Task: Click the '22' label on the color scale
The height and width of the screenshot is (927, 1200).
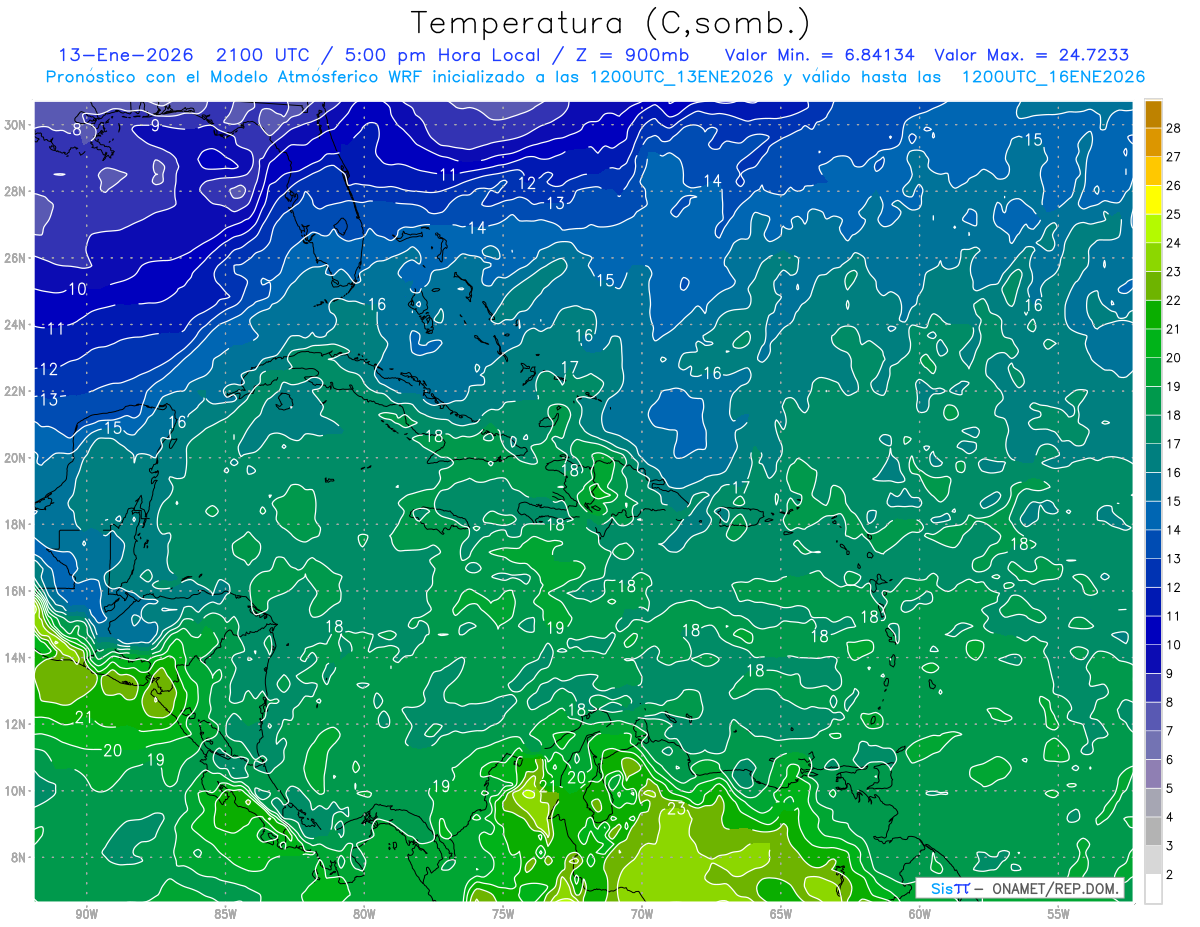Action: pos(1174,300)
